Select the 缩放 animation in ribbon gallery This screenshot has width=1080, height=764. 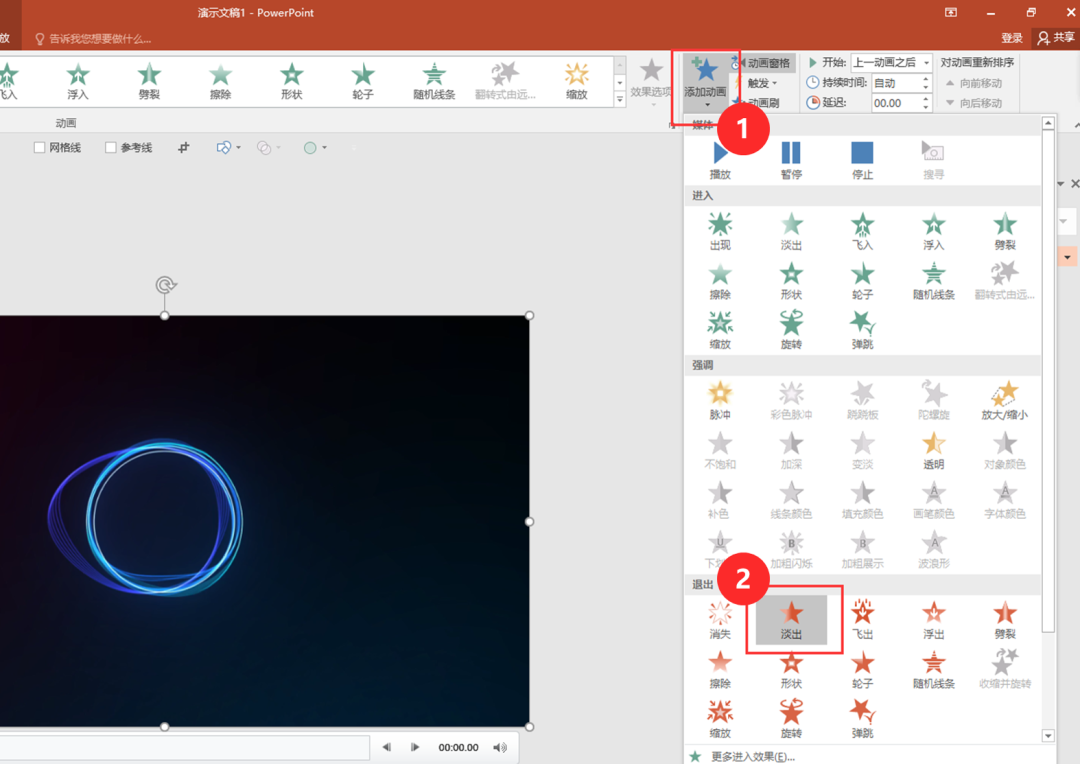coord(577,81)
